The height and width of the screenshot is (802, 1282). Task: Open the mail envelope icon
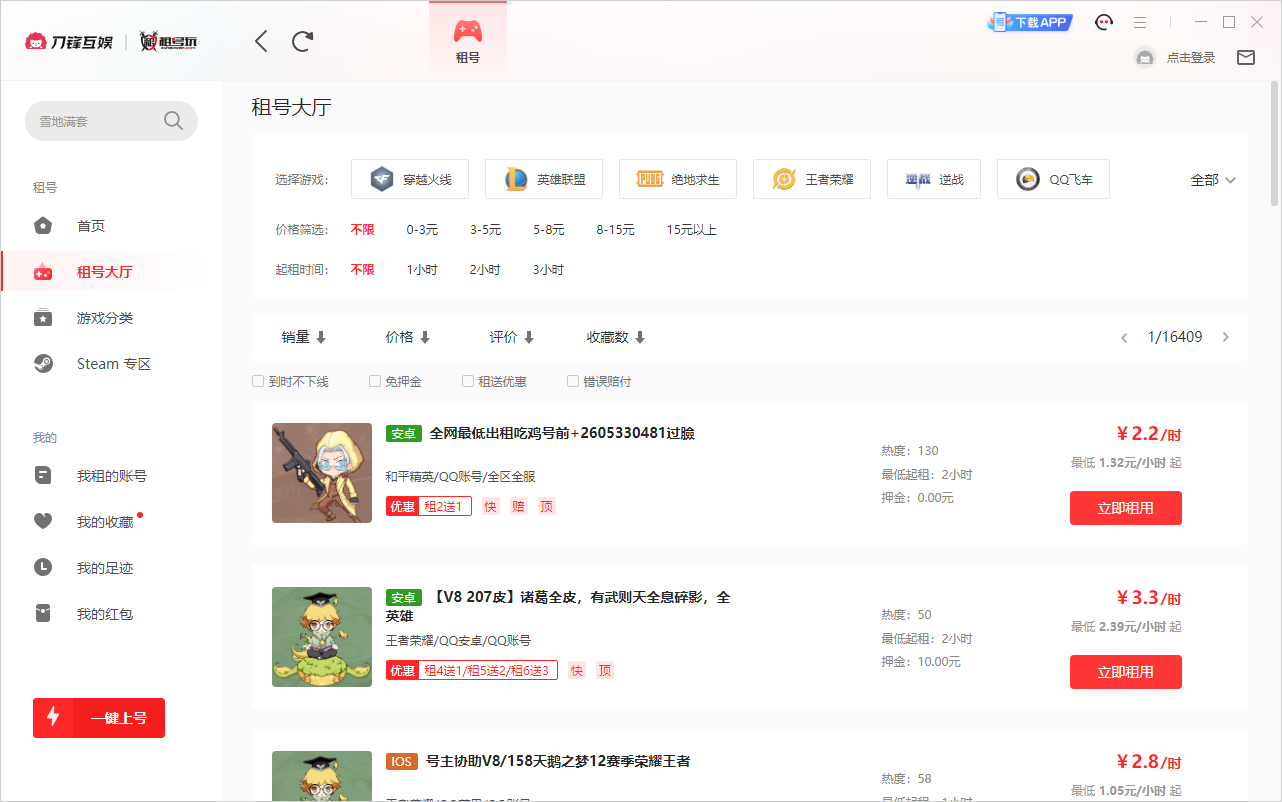[1246, 57]
